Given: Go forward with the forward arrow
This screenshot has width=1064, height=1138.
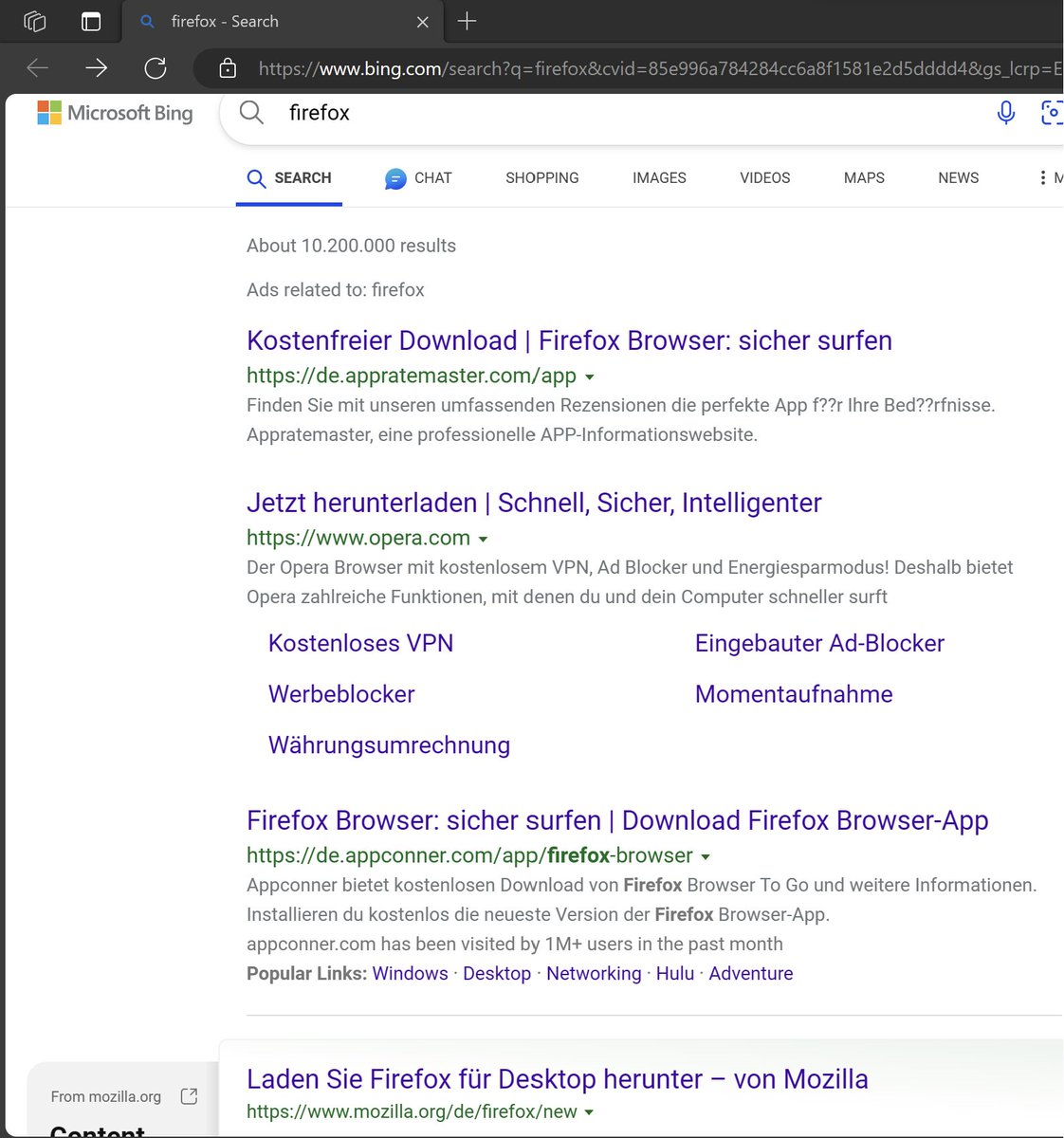Looking at the screenshot, I should point(97,67).
